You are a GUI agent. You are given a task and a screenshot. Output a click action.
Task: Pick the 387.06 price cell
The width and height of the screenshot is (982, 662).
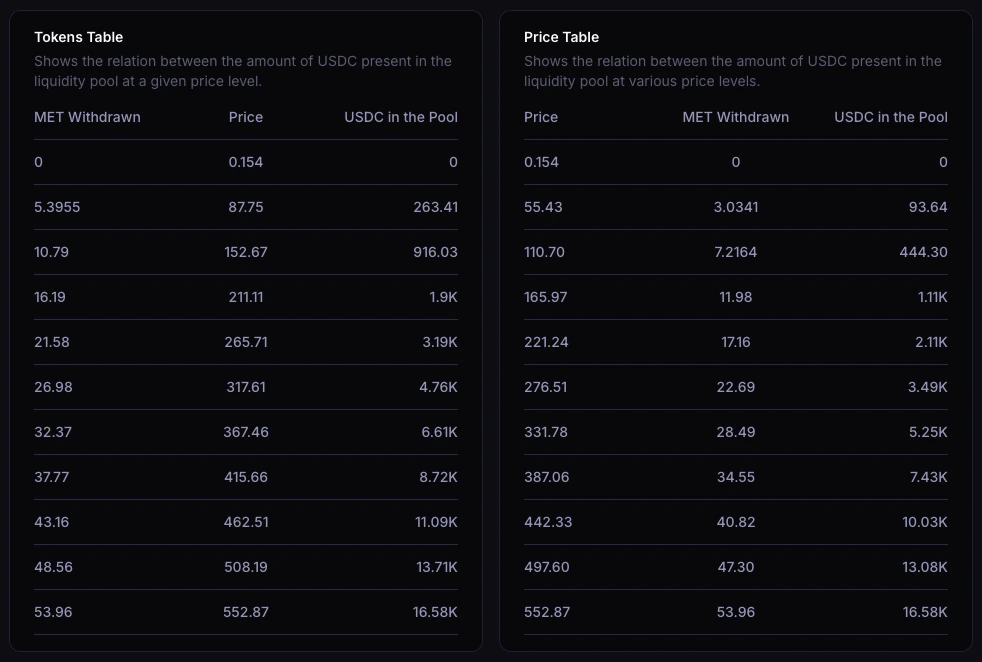click(x=547, y=478)
